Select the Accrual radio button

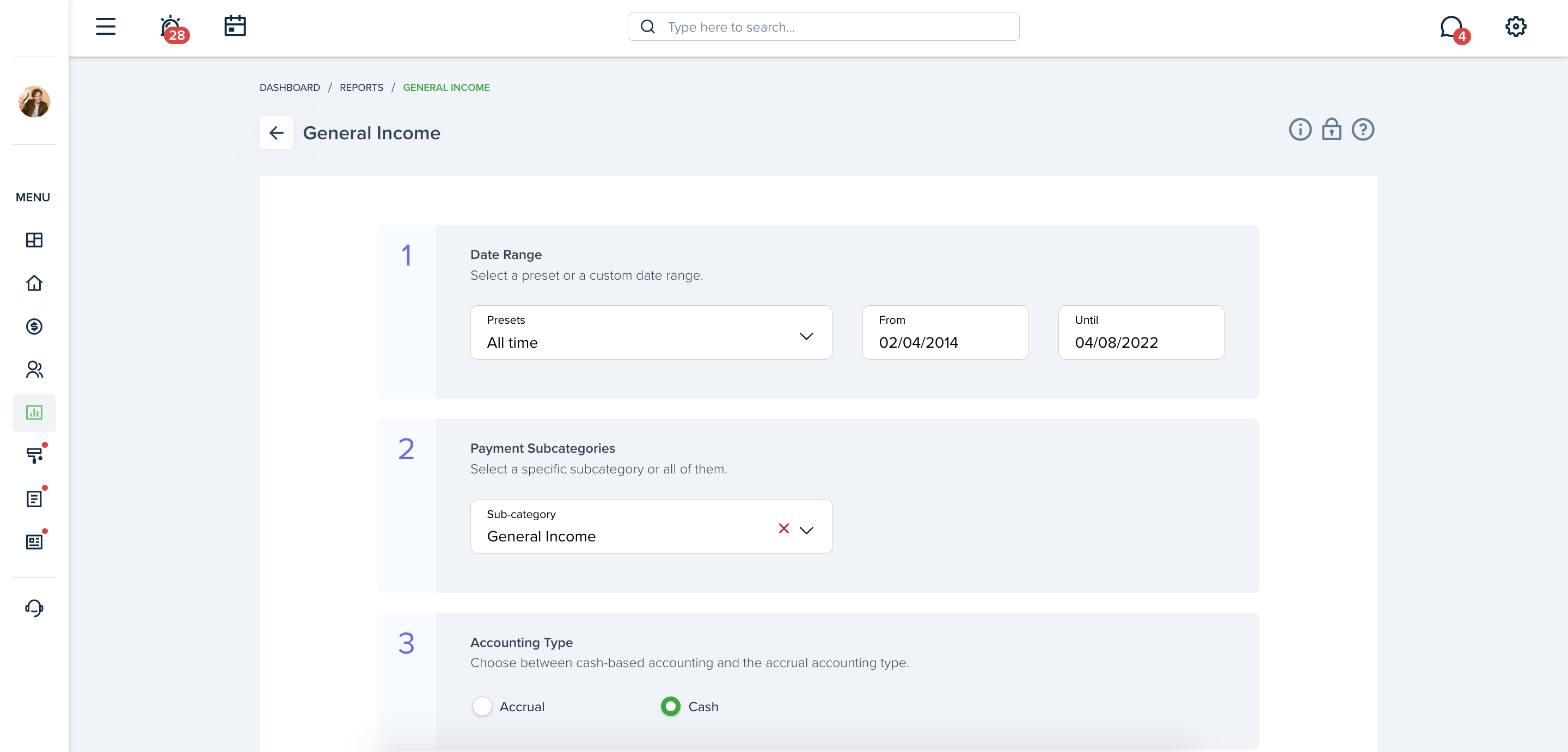pyautogui.click(x=482, y=706)
